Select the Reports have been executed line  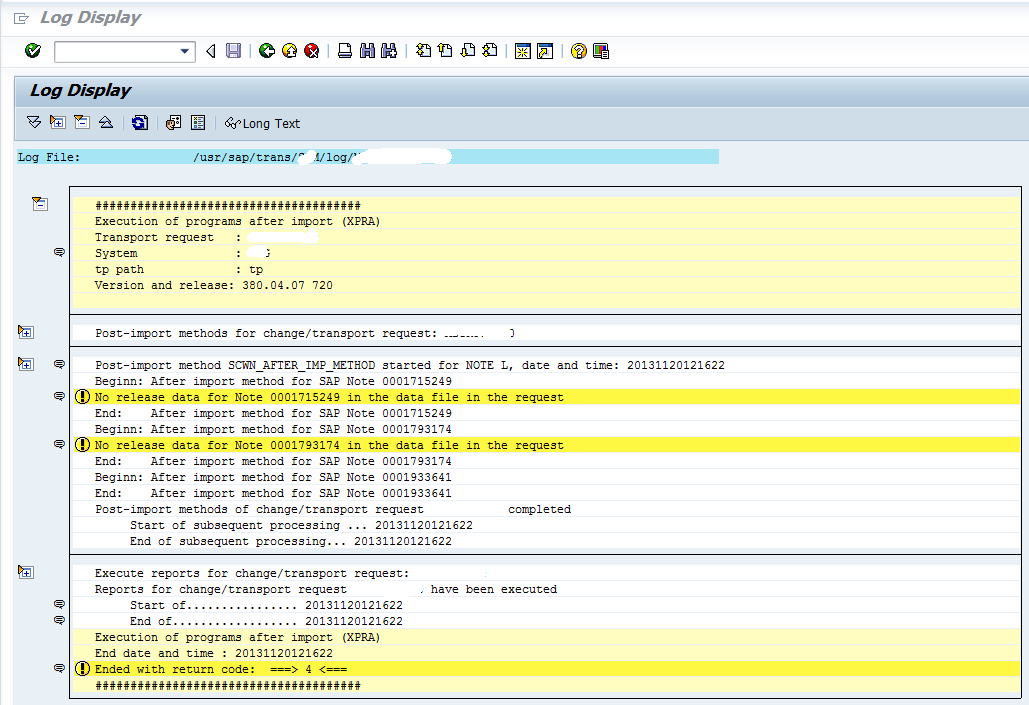click(546, 589)
